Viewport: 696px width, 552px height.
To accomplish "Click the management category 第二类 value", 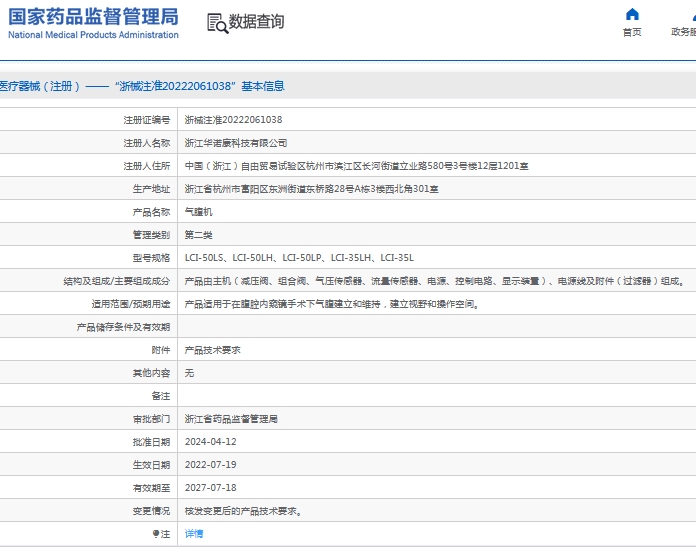I will 198,235.
